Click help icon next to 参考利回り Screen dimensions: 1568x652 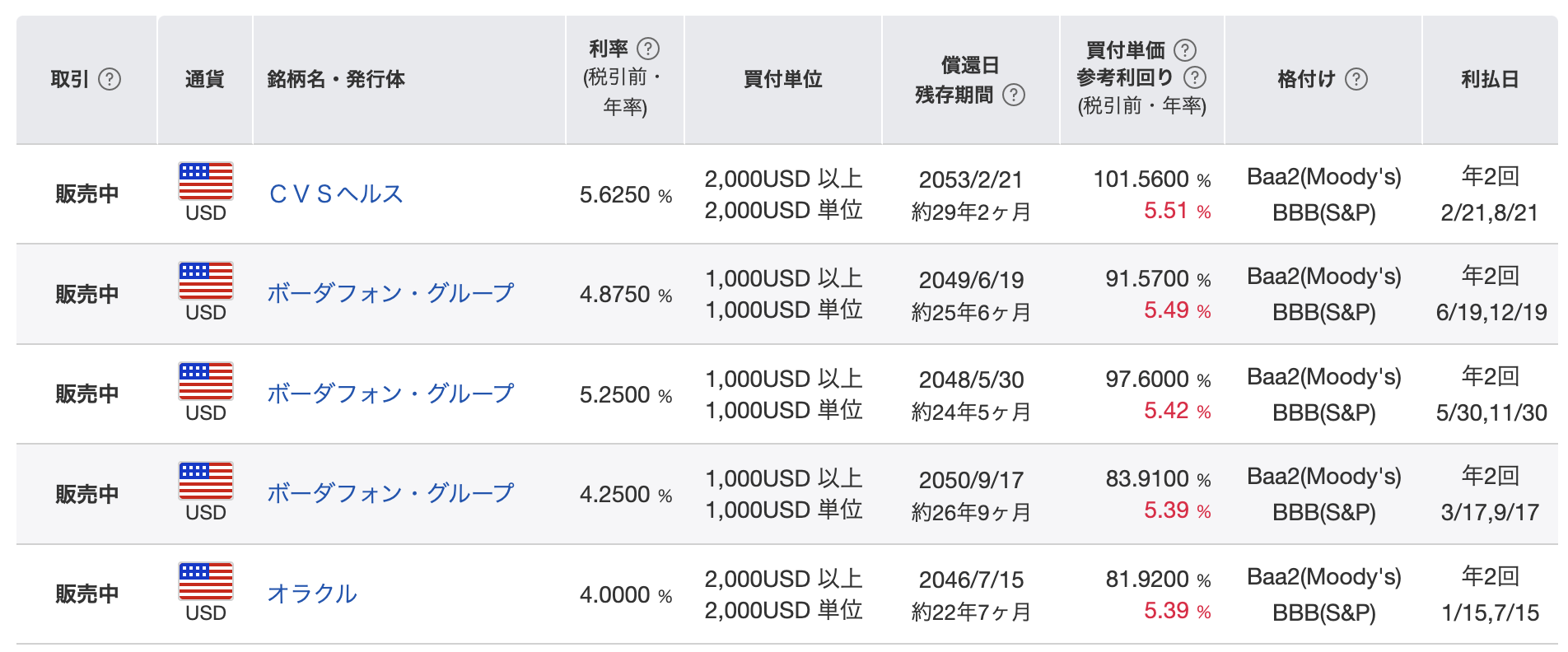coord(1194,77)
